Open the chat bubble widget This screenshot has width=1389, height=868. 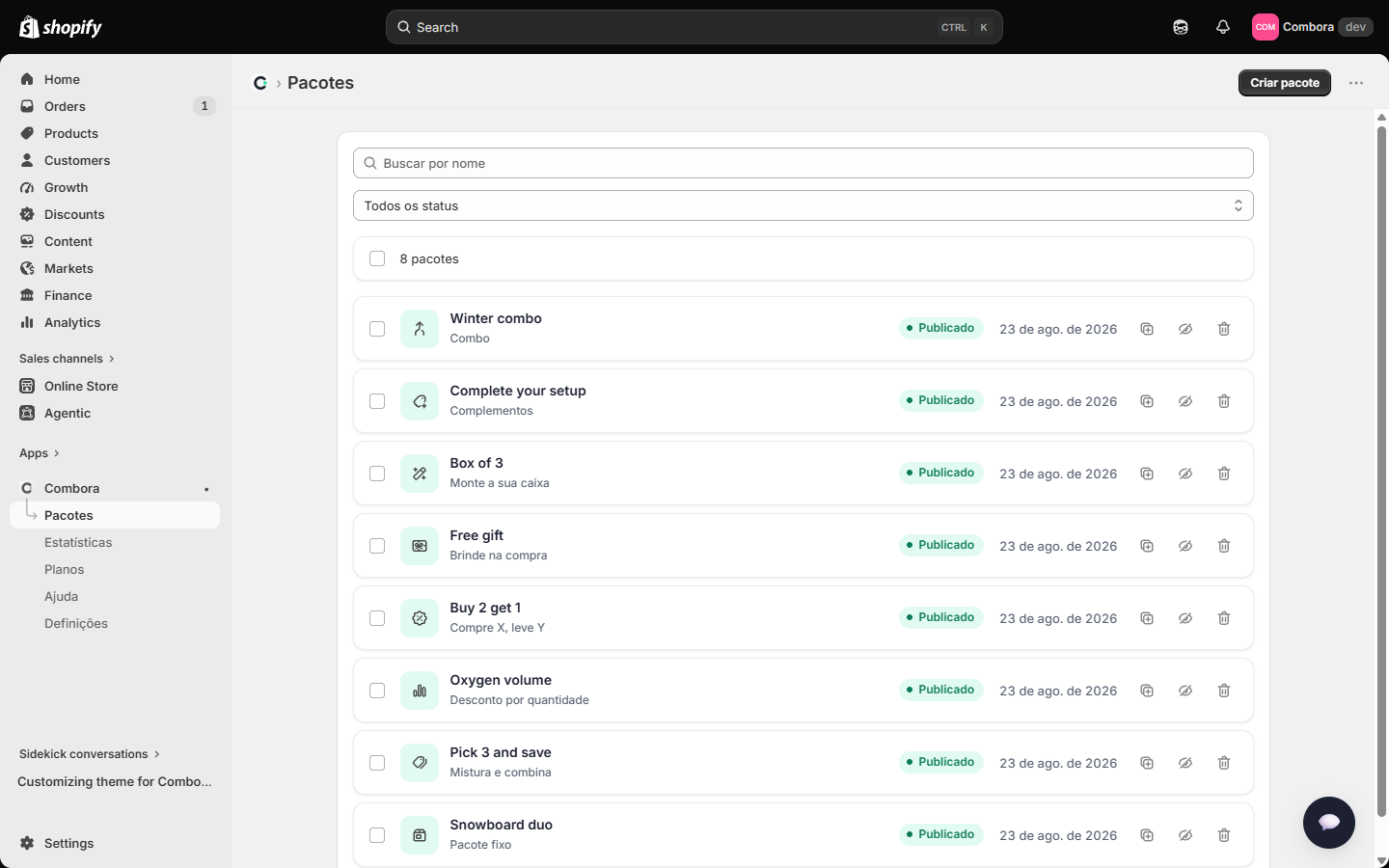click(x=1329, y=823)
